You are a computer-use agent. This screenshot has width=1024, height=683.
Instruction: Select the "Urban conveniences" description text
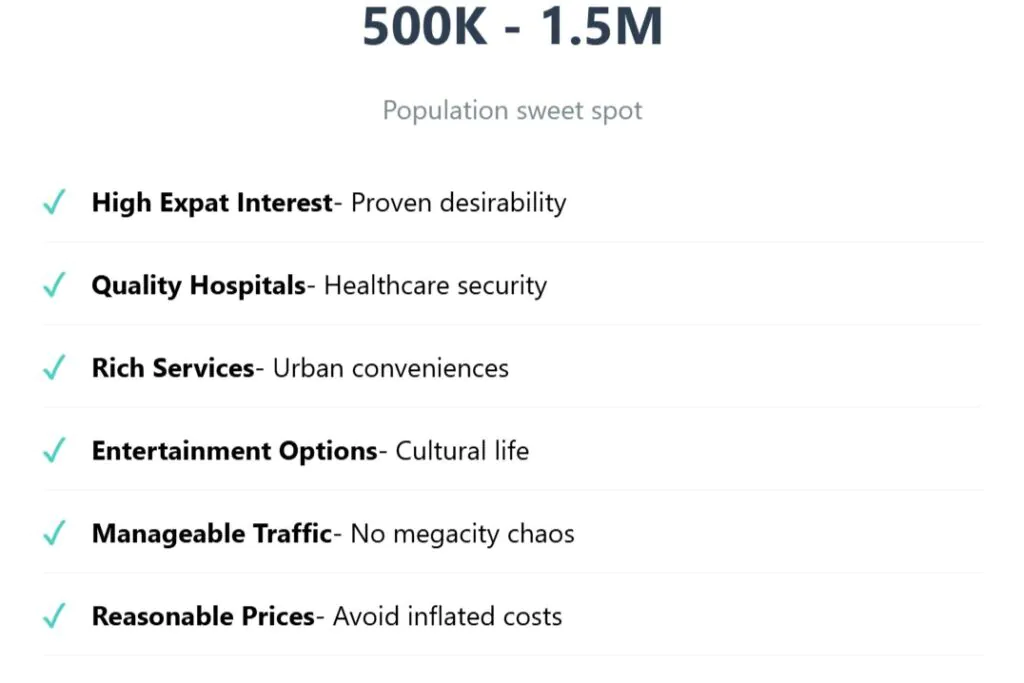click(x=391, y=369)
